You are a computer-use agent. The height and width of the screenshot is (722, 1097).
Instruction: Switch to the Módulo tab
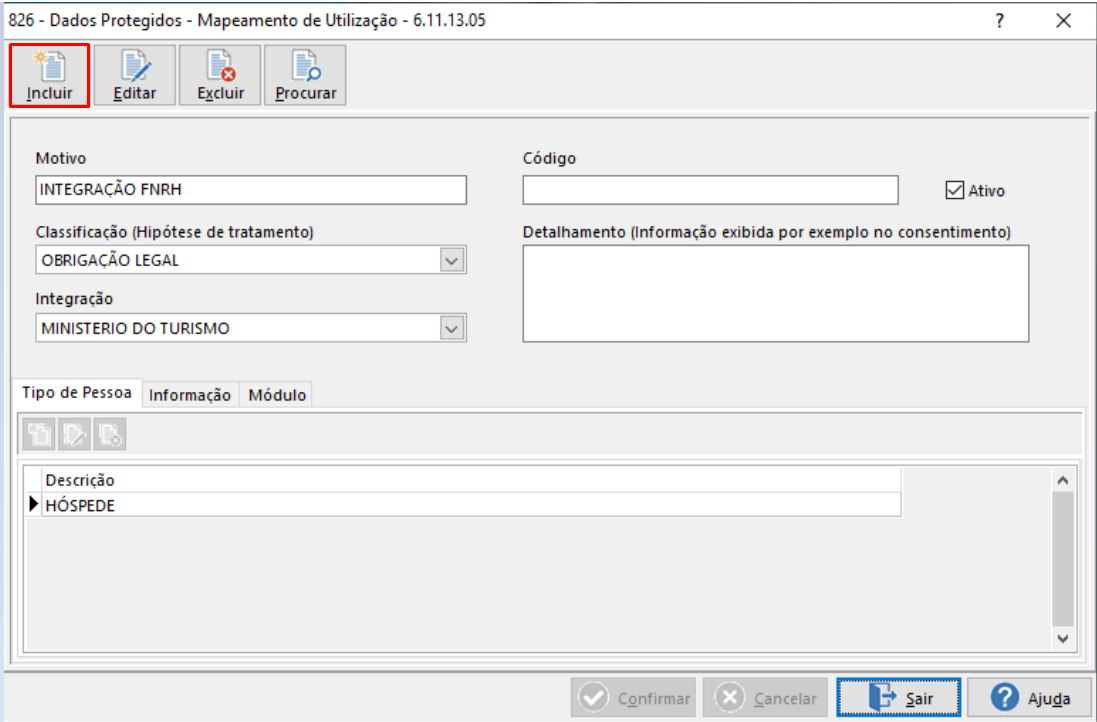click(x=277, y=395)
